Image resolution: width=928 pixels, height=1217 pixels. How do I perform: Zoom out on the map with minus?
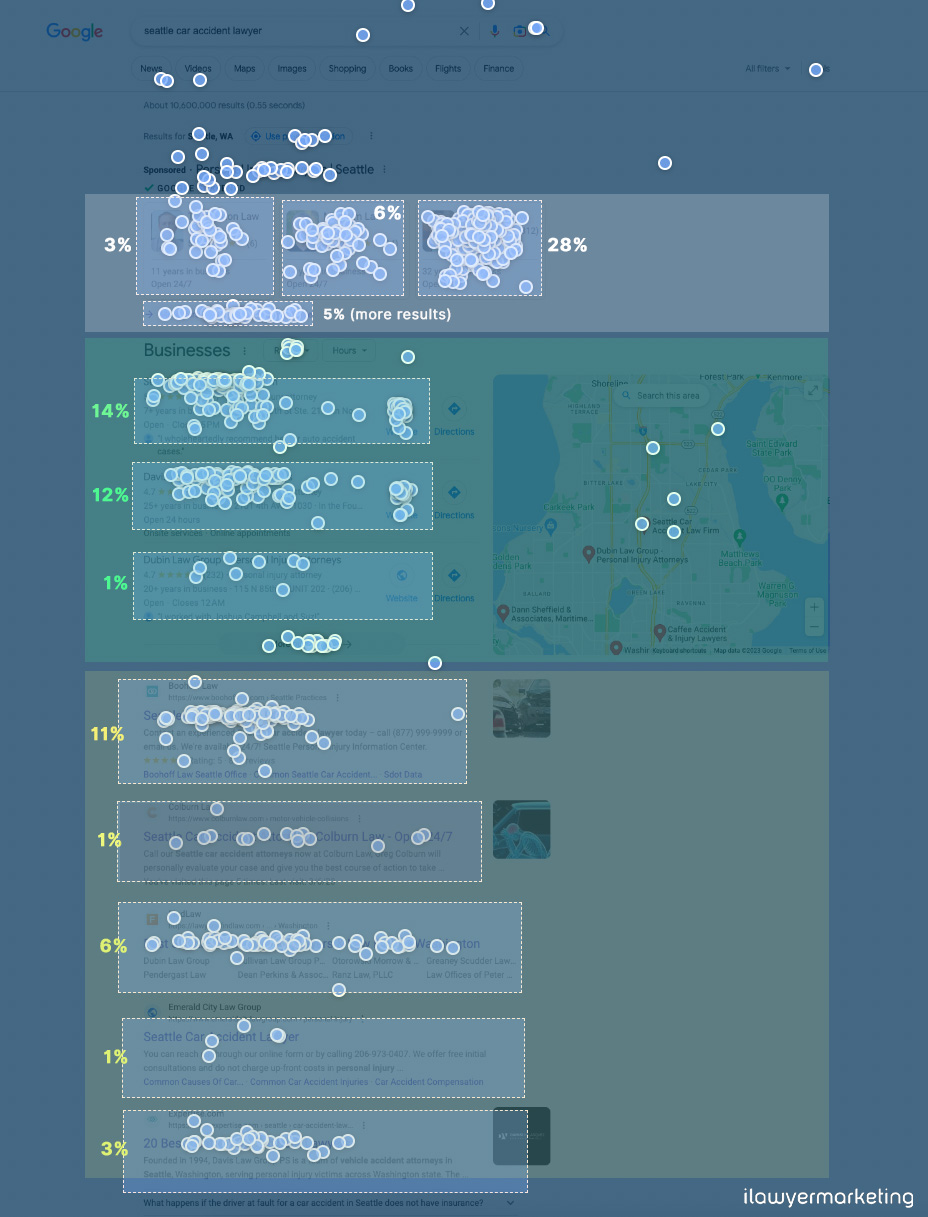815,627
